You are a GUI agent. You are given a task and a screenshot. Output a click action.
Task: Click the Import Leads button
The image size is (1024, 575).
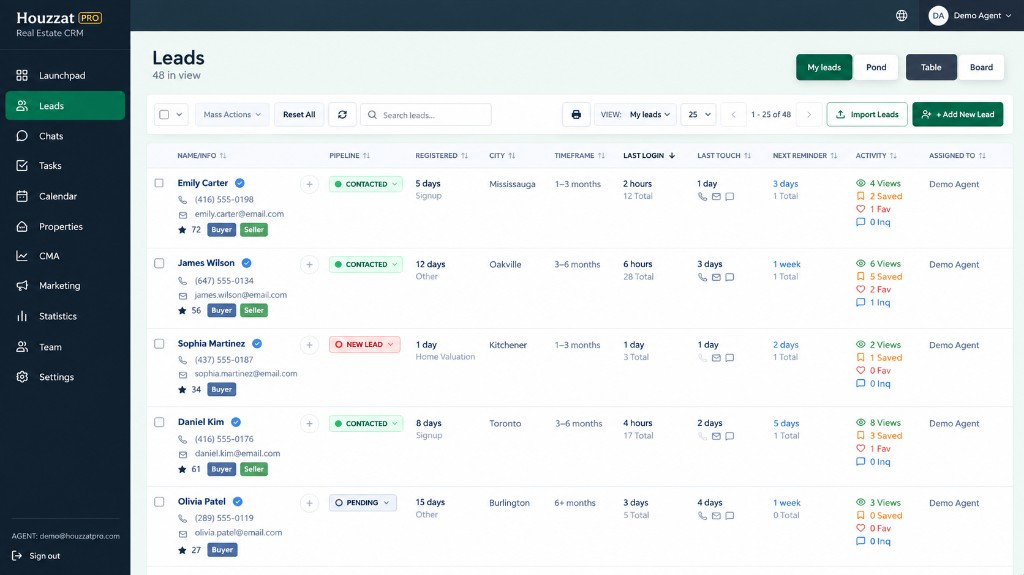(867, 114)
